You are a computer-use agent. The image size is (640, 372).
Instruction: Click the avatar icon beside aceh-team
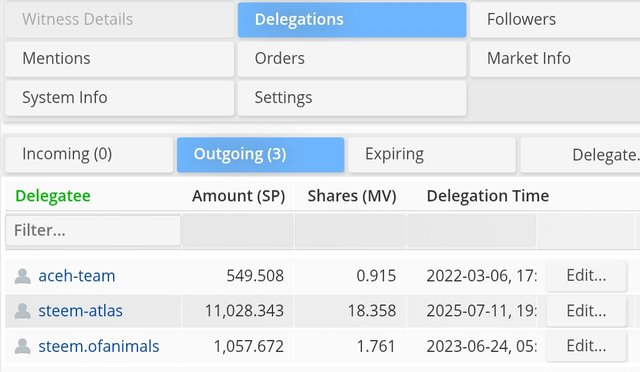(x=22, y=276)
